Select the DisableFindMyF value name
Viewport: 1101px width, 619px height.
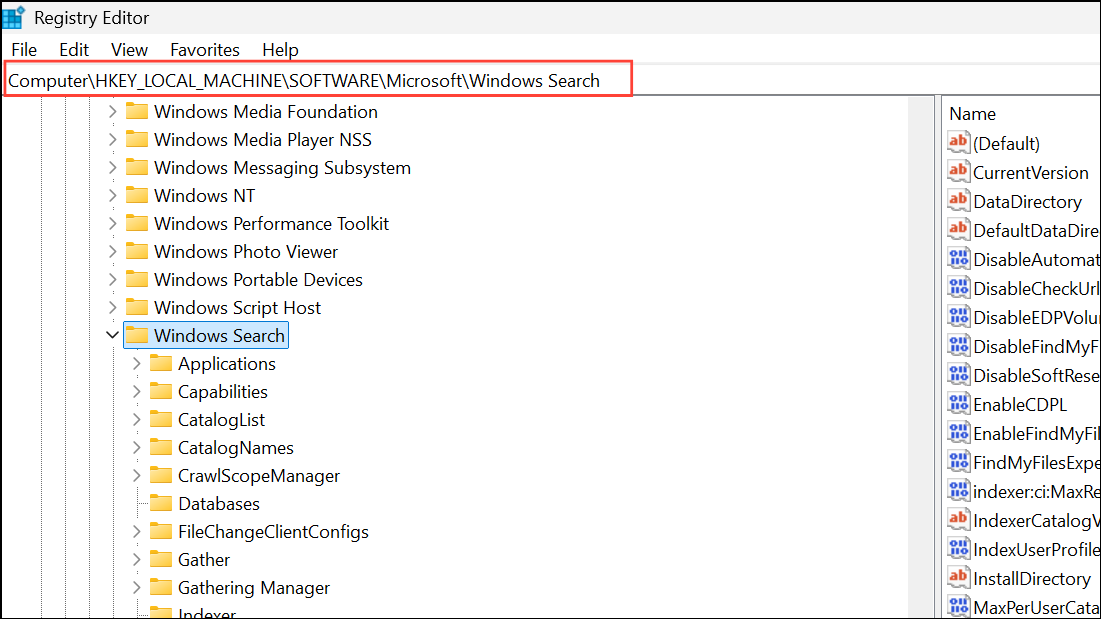click(1036, 347)
